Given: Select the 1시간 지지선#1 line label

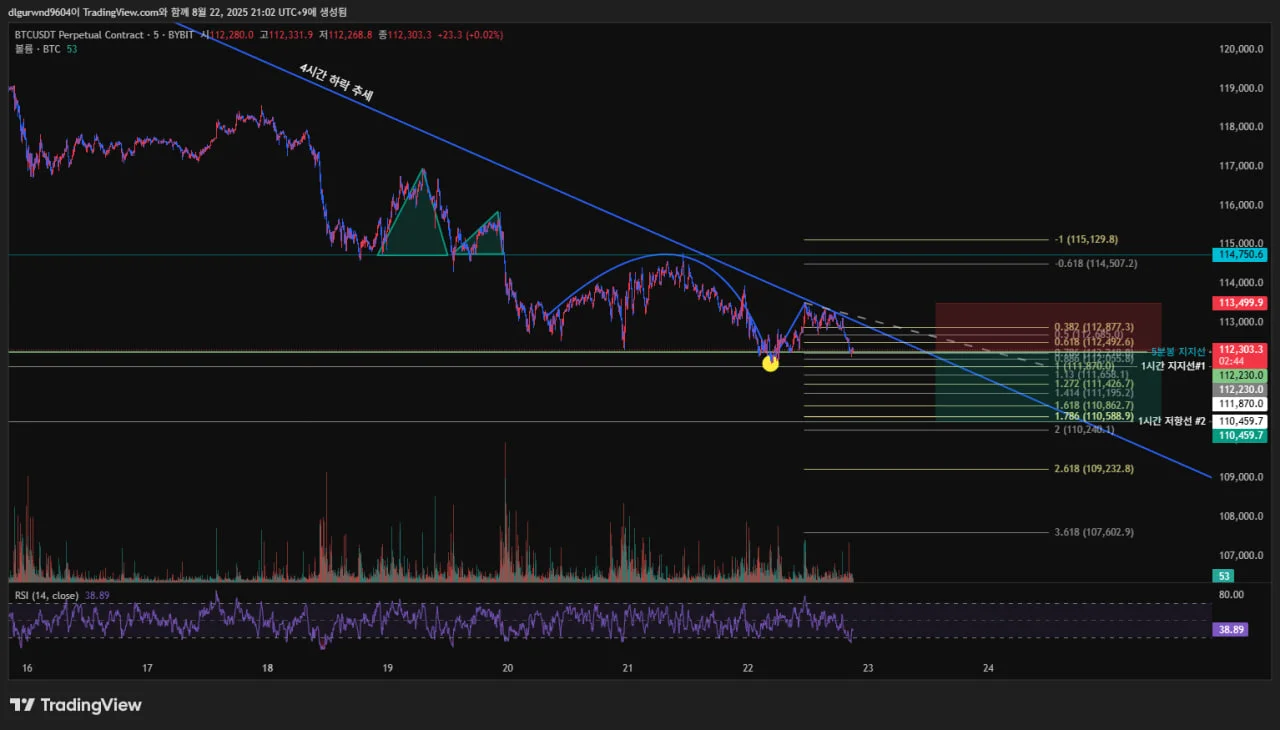Looking at the screenshot, I should pyautogui.click(x=1172, y=367).
